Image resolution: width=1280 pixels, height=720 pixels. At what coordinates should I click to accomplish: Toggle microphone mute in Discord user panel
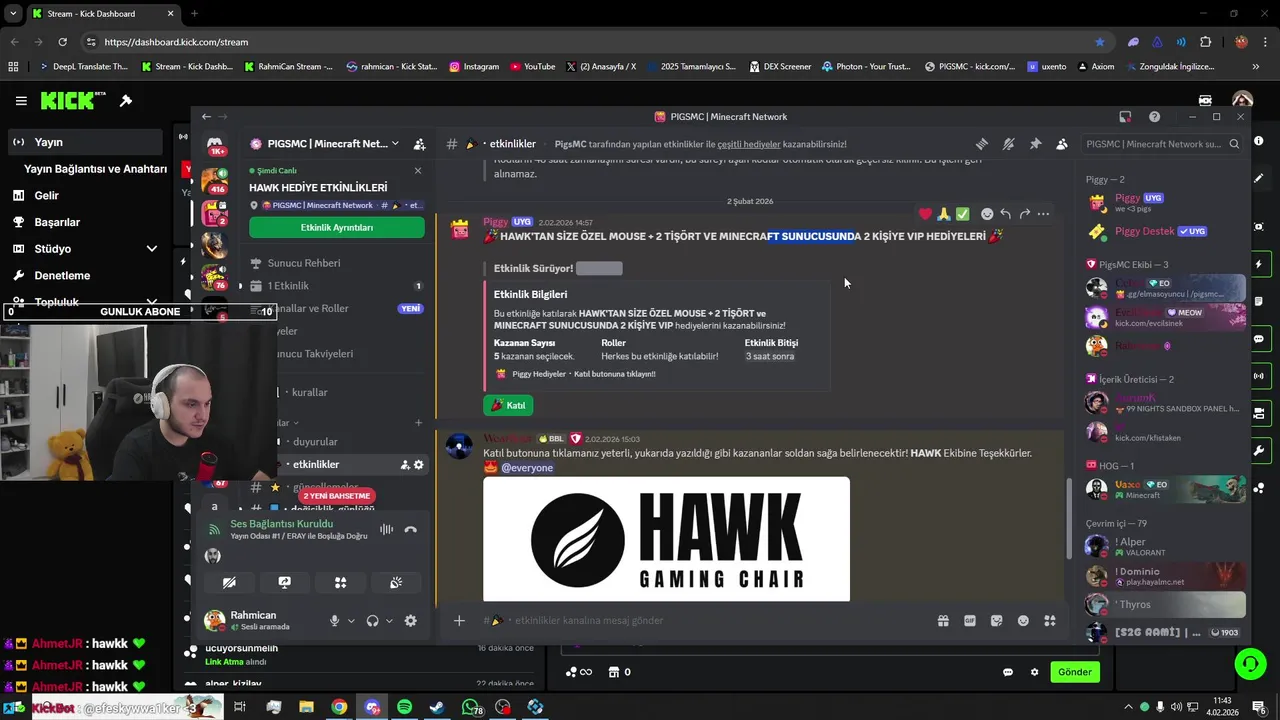click(335, 621)
